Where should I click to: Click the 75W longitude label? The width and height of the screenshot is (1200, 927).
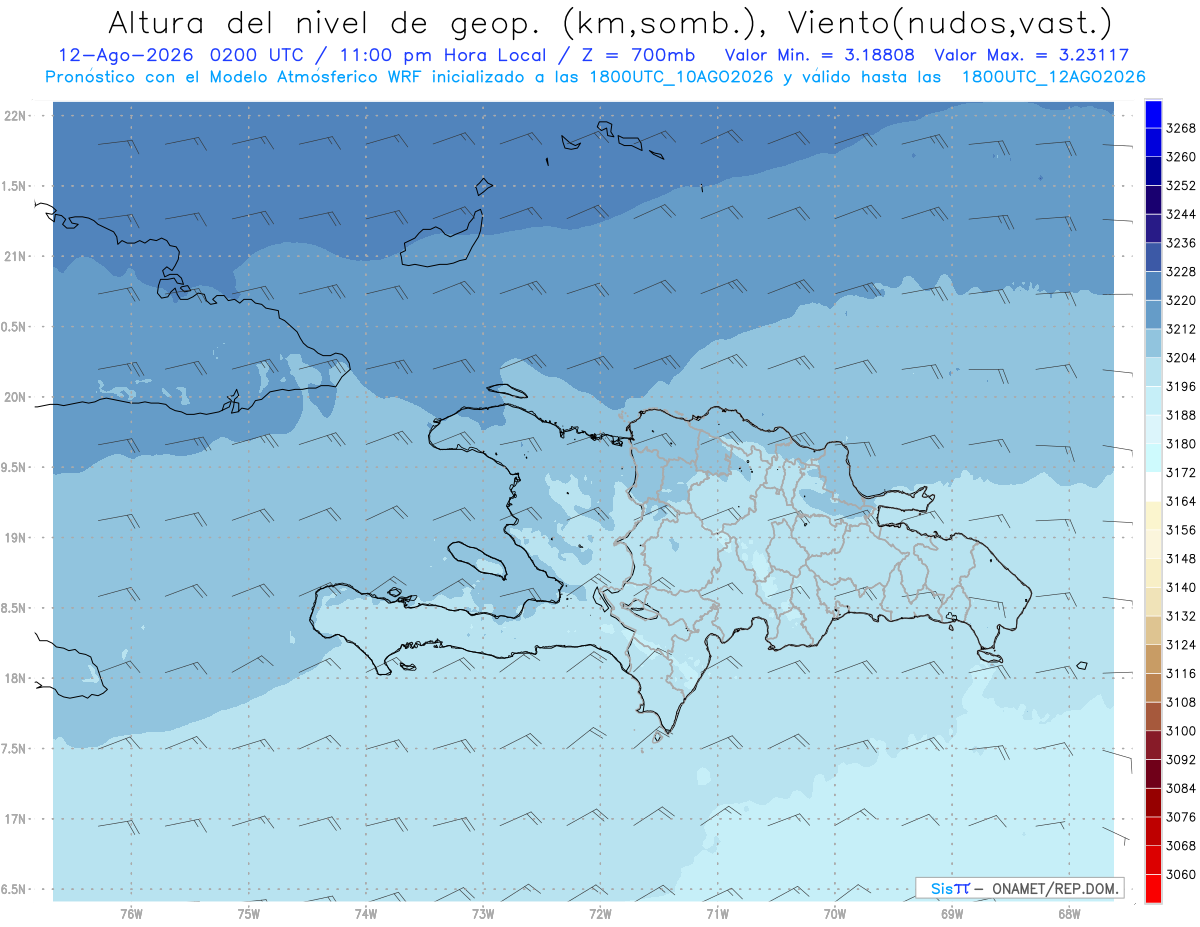(x=249, y=915)
